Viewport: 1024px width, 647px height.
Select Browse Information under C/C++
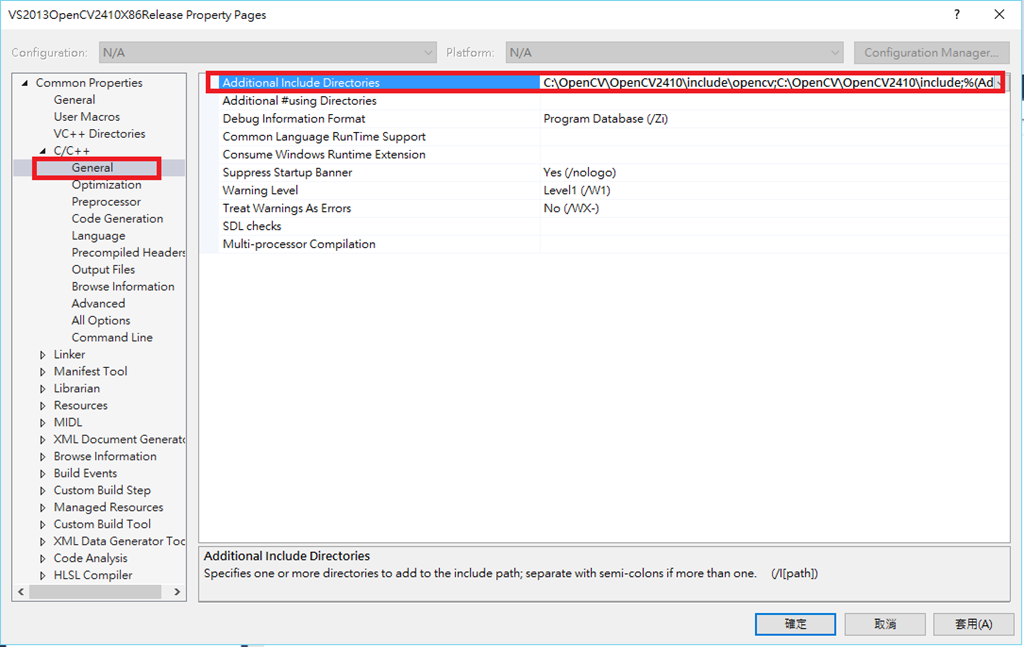point(123,287)
